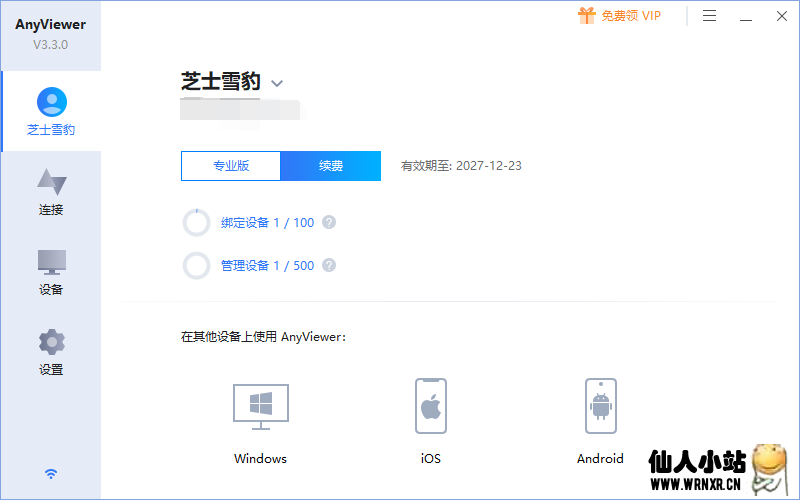Click the 管理设备 1 / 500 link
Screen dimensions: 800x500
267,265
